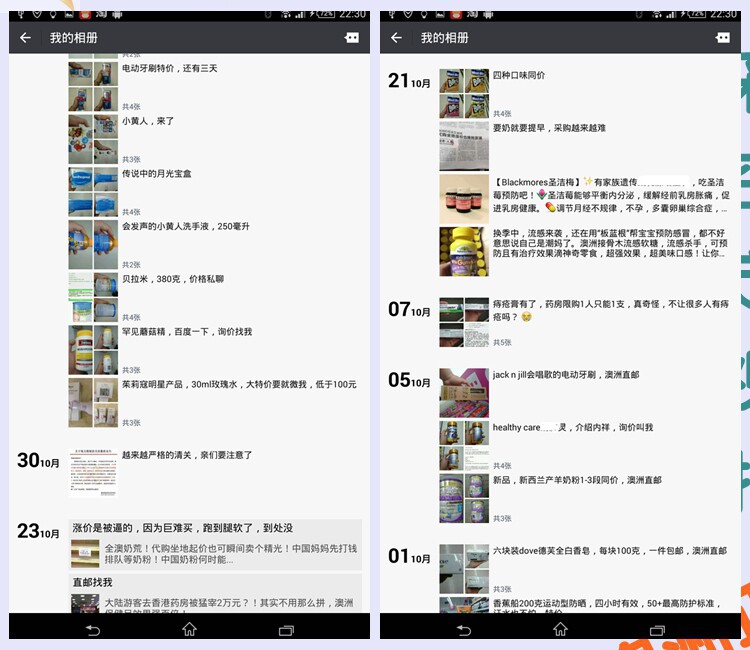Open message icon in left phone's header

pos(352,38)
